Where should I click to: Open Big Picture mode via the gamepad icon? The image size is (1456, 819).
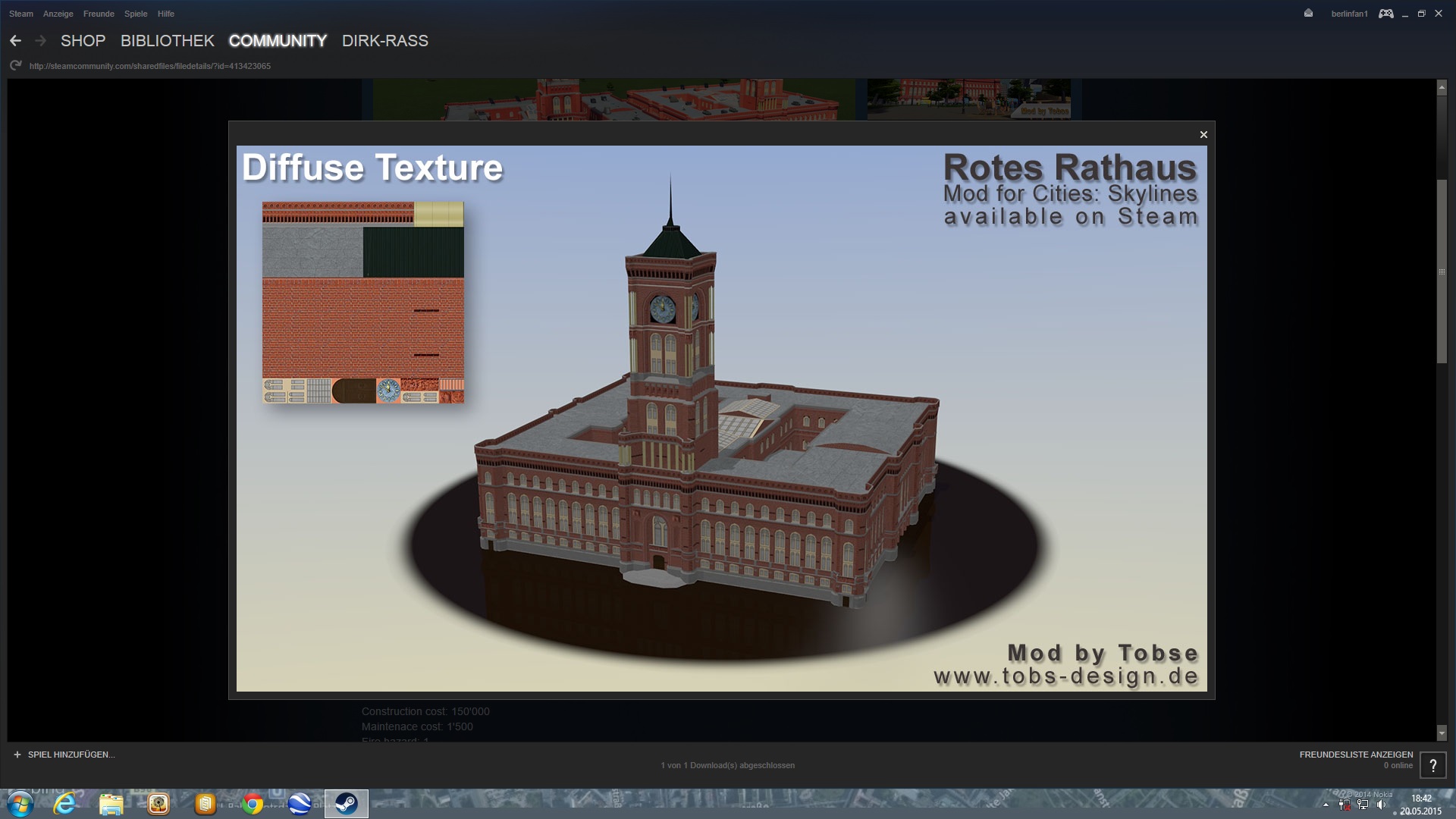1385,14
